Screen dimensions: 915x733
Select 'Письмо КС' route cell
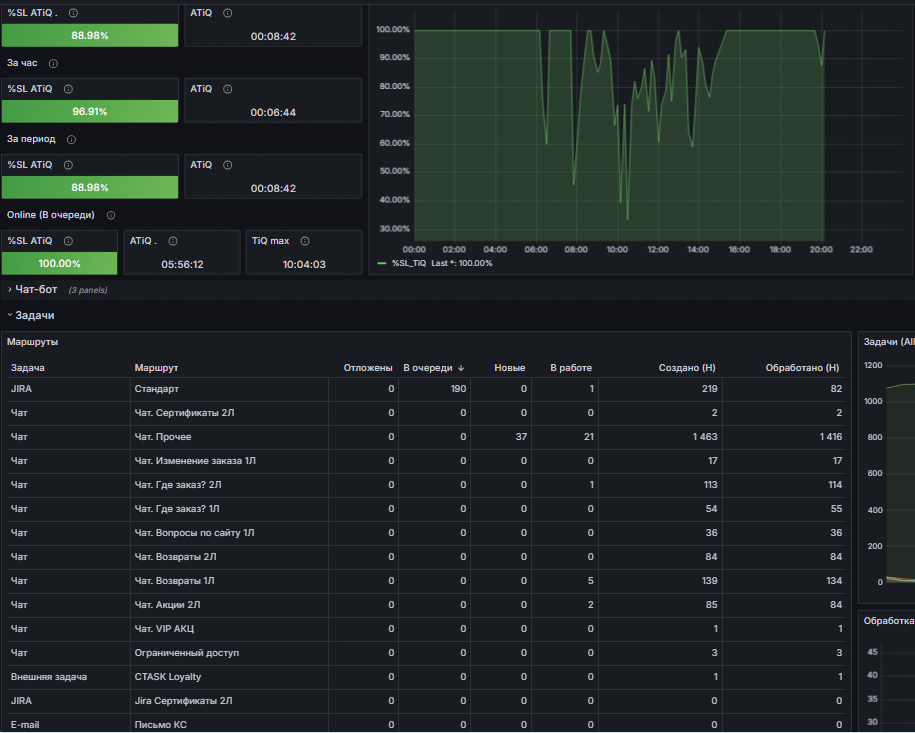pyautogui.click(x=229, y=725)
